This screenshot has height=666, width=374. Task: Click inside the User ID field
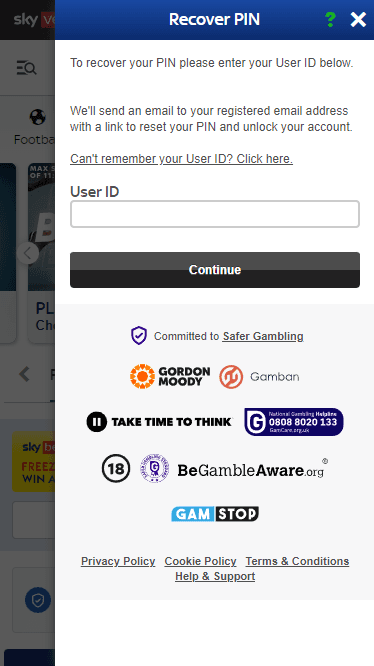(215, 214)
